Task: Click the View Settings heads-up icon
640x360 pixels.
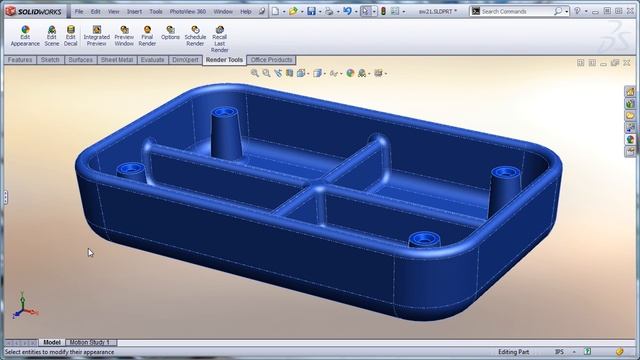Action: (378, 73)
